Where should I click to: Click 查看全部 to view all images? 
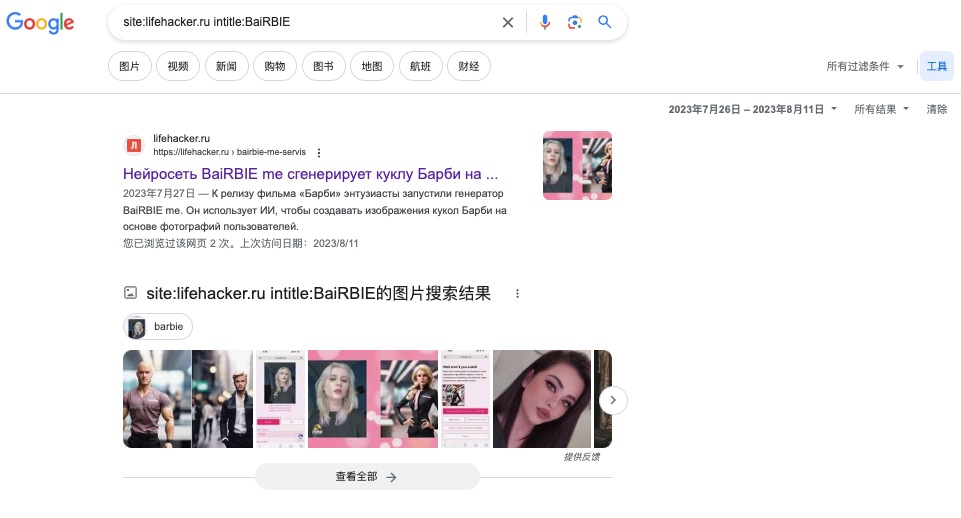(x=366, y=477)
